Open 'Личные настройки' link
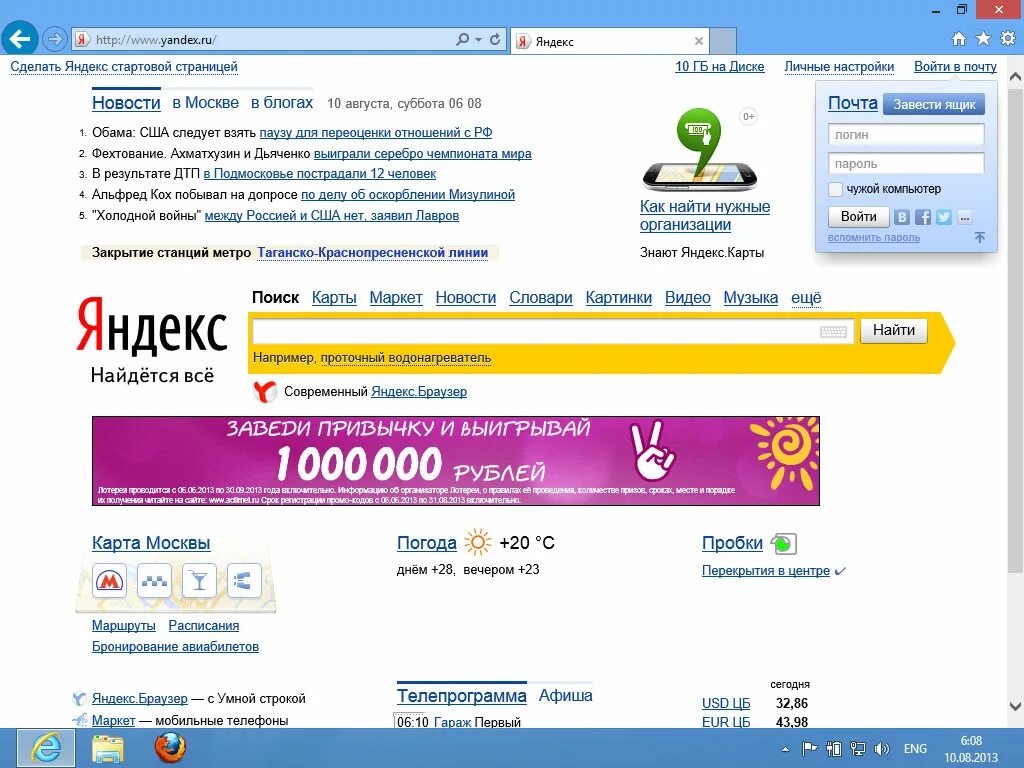Image resolution: width=1024 pixels, height=768 pixels. [x=839, y=67]
